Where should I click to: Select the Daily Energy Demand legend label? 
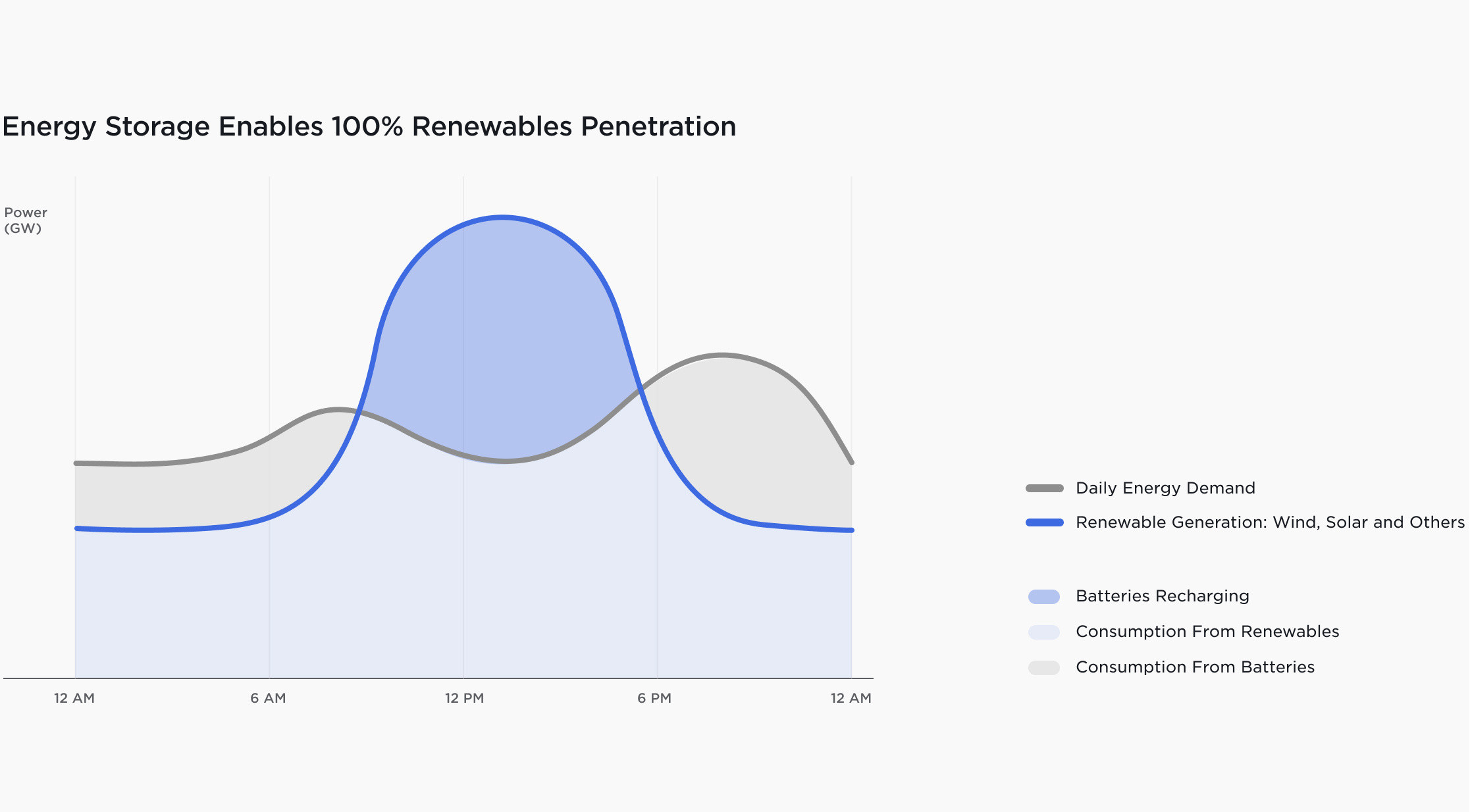1165,488
